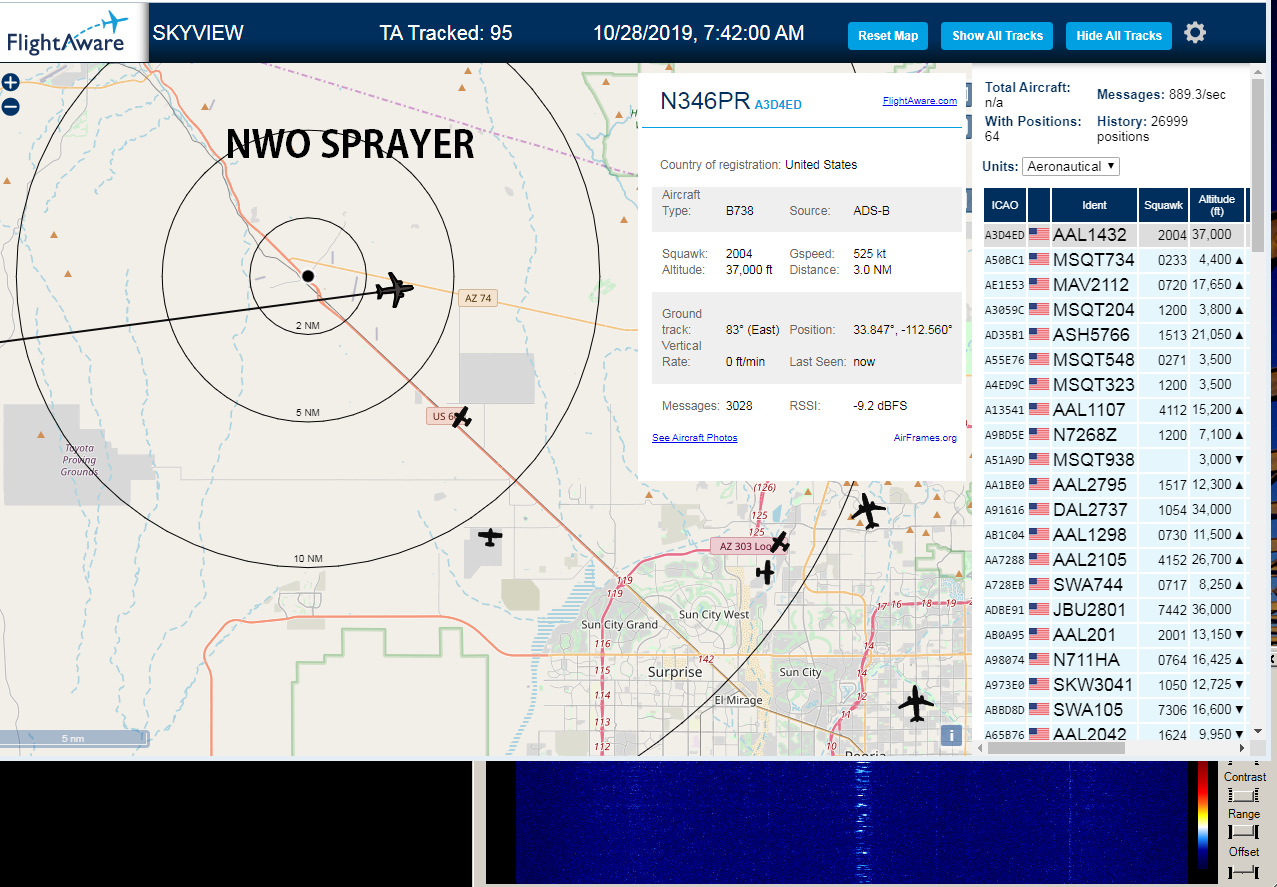Select the AAL1107 aircraft row
The width and height of the screenshot is (1277, 887).
(x=1116, y=410)
